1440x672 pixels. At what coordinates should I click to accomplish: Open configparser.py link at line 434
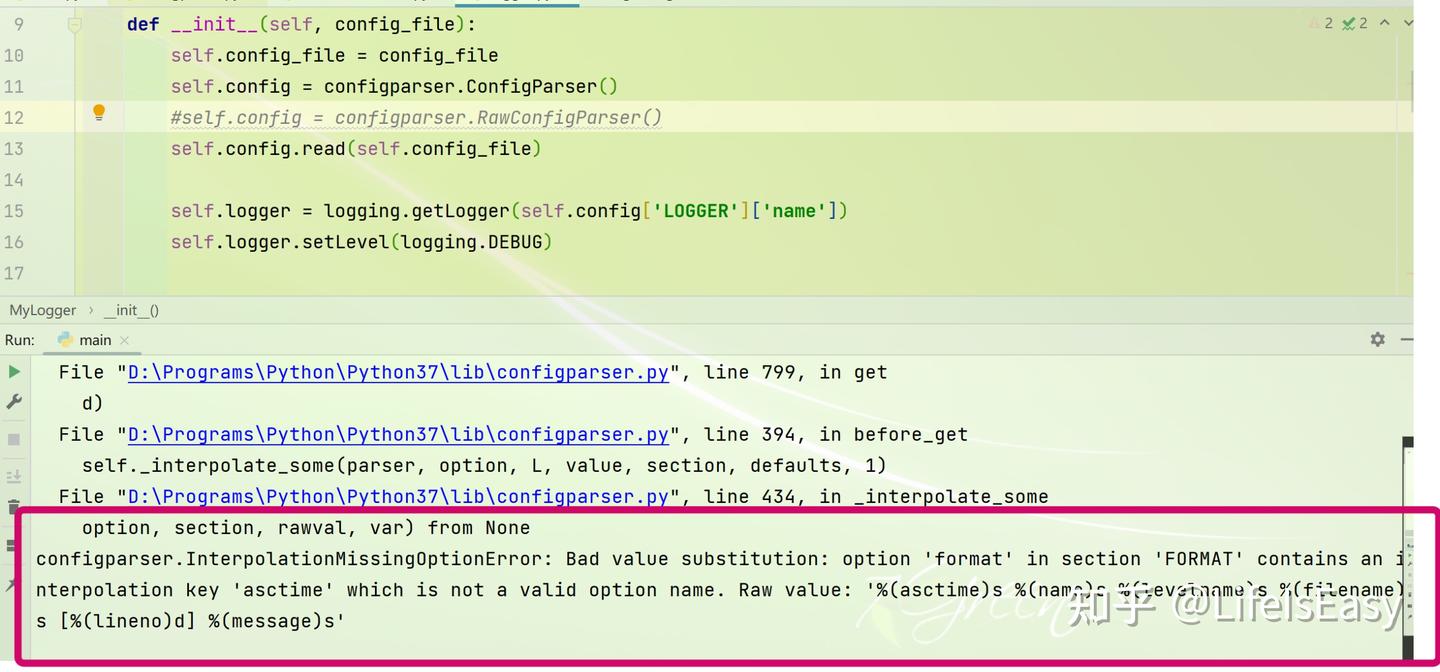pyautogui.click(x=396, y=496)
